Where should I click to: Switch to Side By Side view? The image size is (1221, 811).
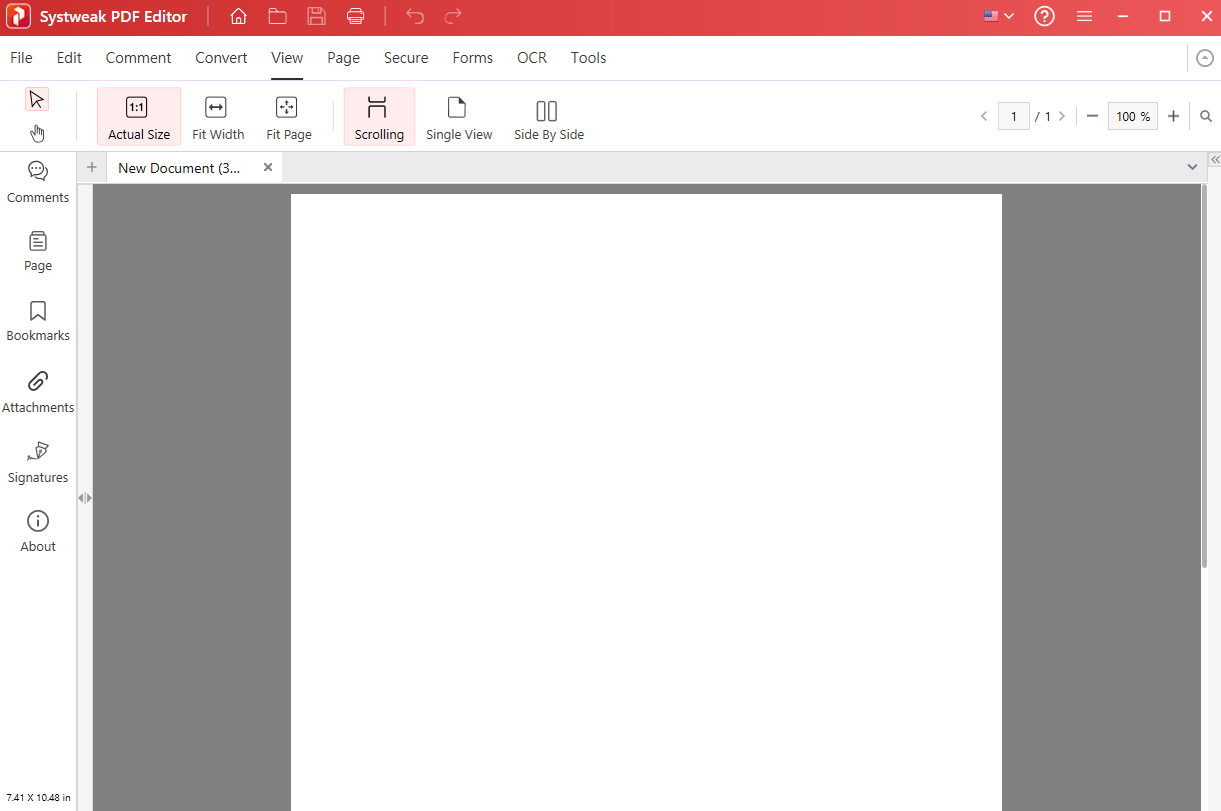point(548,119)
